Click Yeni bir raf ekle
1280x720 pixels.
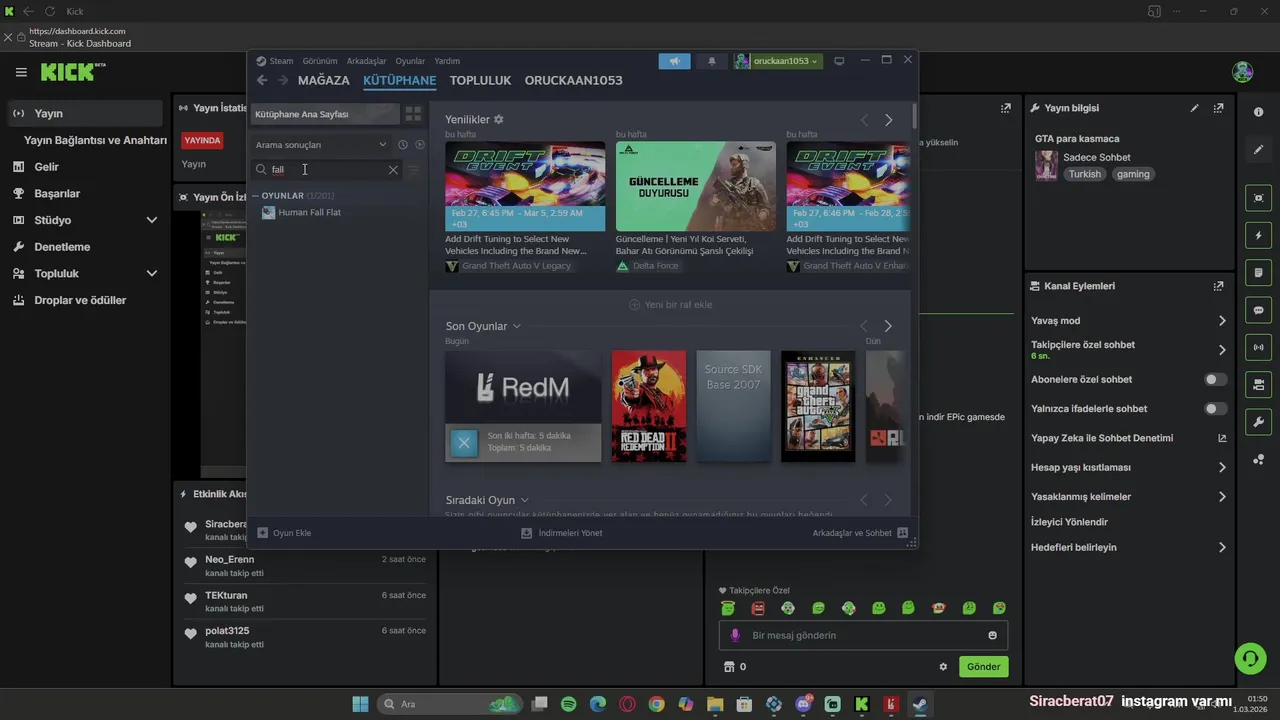coord(670,304)
